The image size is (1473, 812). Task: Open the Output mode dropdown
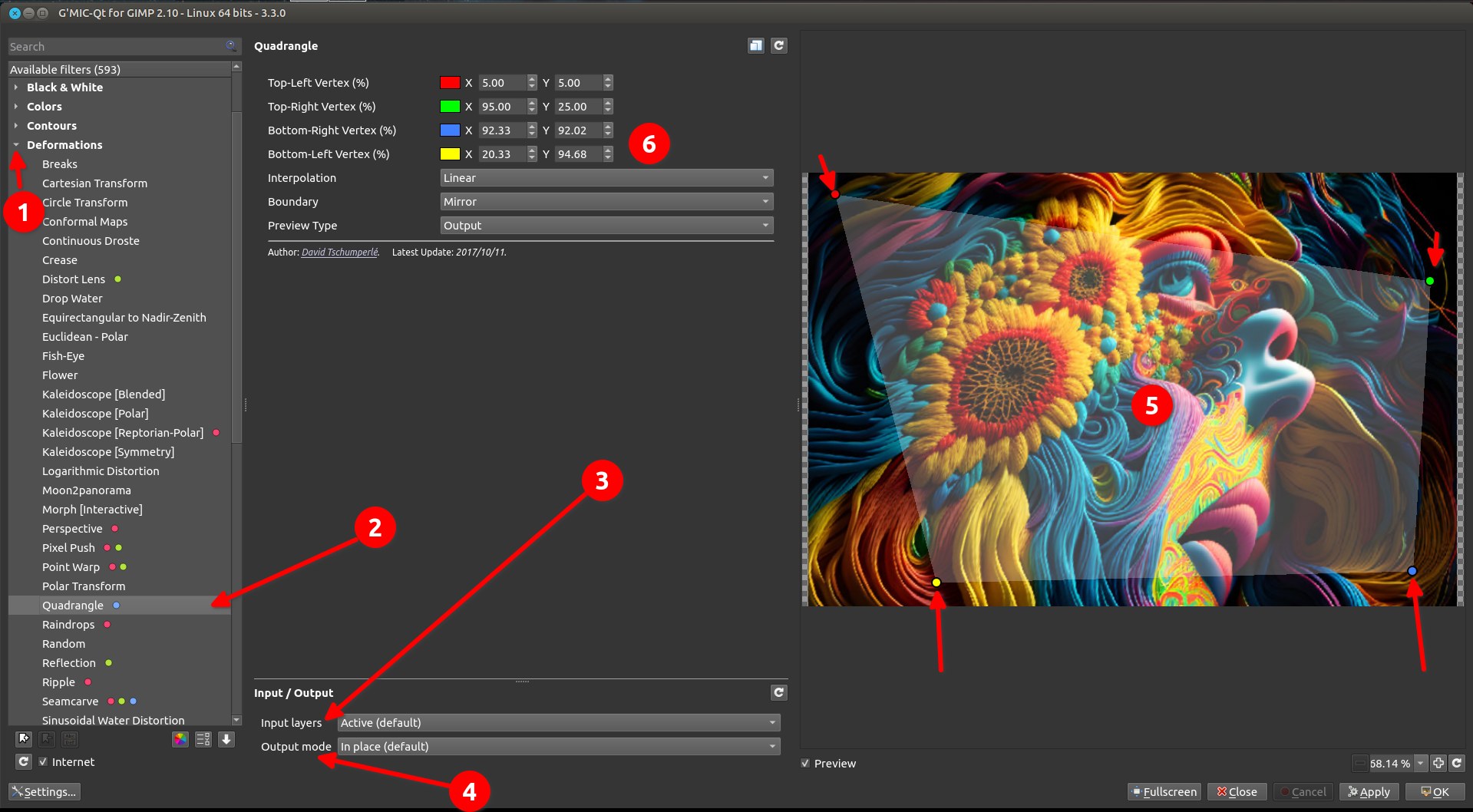(x=558, y=747)
